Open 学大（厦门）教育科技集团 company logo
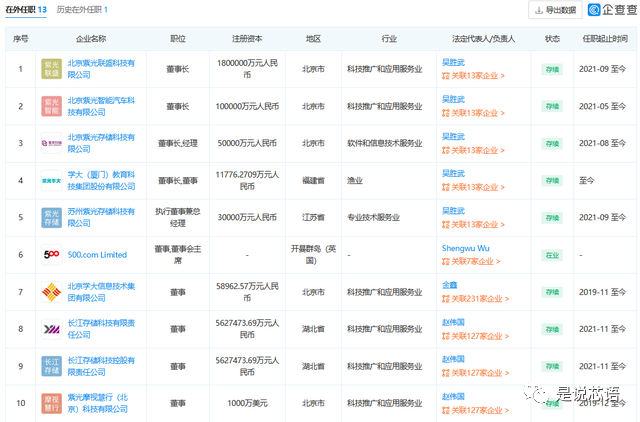This screenshot has height=422, width=640. 51,180
